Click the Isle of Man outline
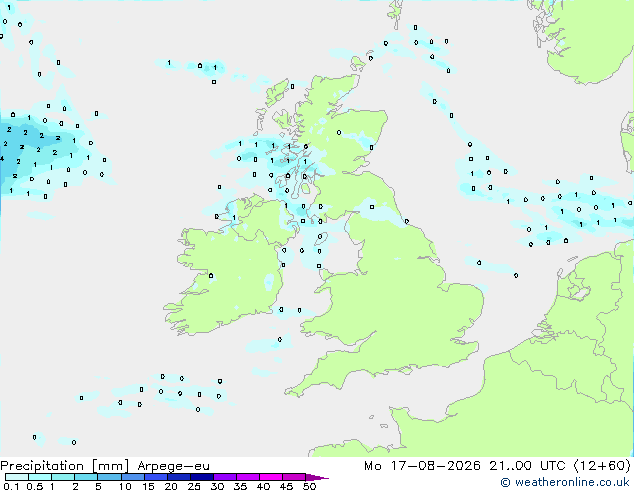The width and height of the screenshot is (634, 490). [321, 238]
